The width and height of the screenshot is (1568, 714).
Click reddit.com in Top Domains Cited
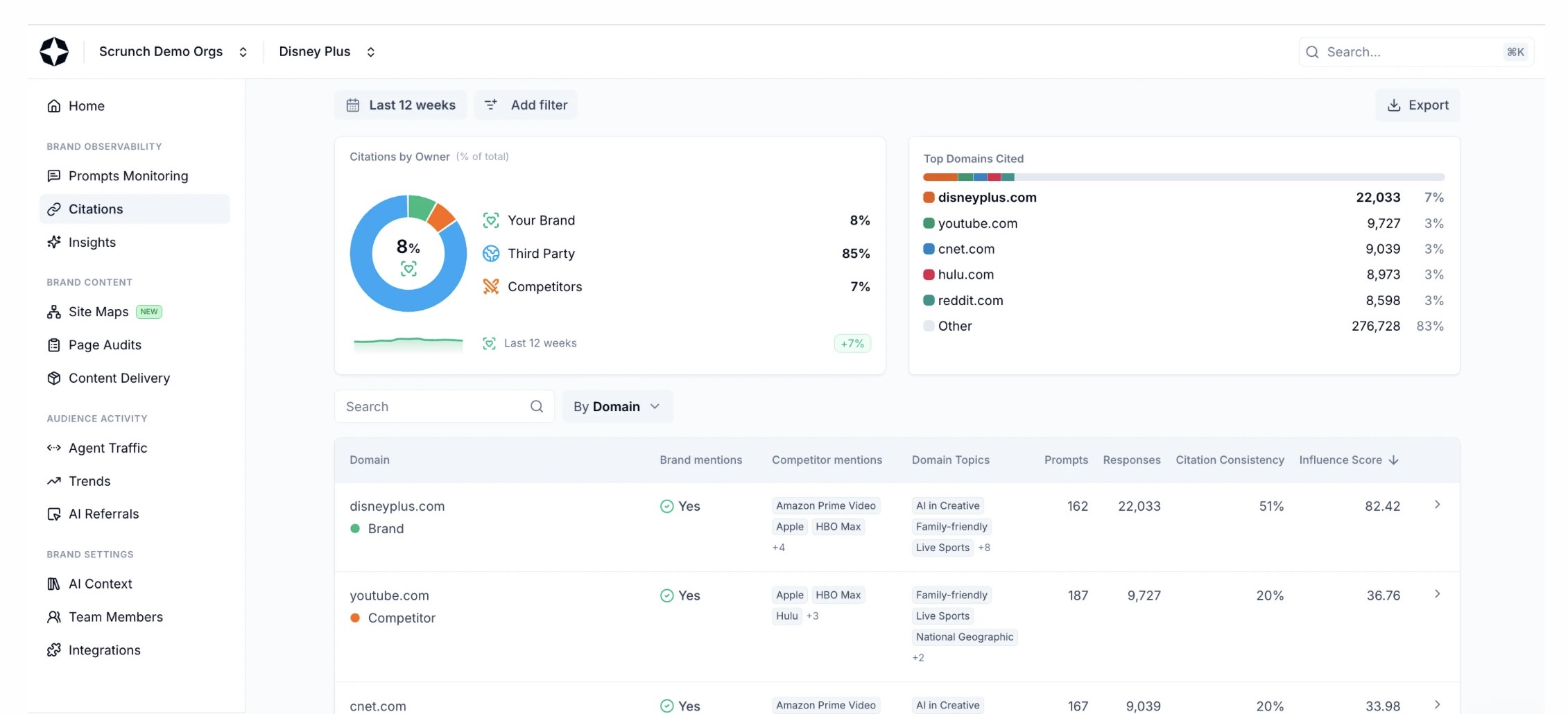pyautogui.click(x=970, y=301)
